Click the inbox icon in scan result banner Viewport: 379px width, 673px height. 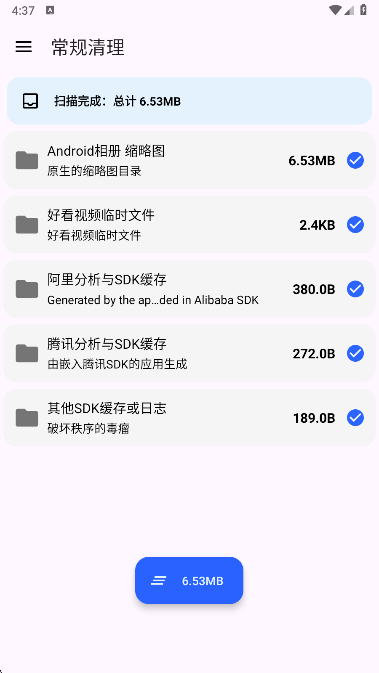30,101
